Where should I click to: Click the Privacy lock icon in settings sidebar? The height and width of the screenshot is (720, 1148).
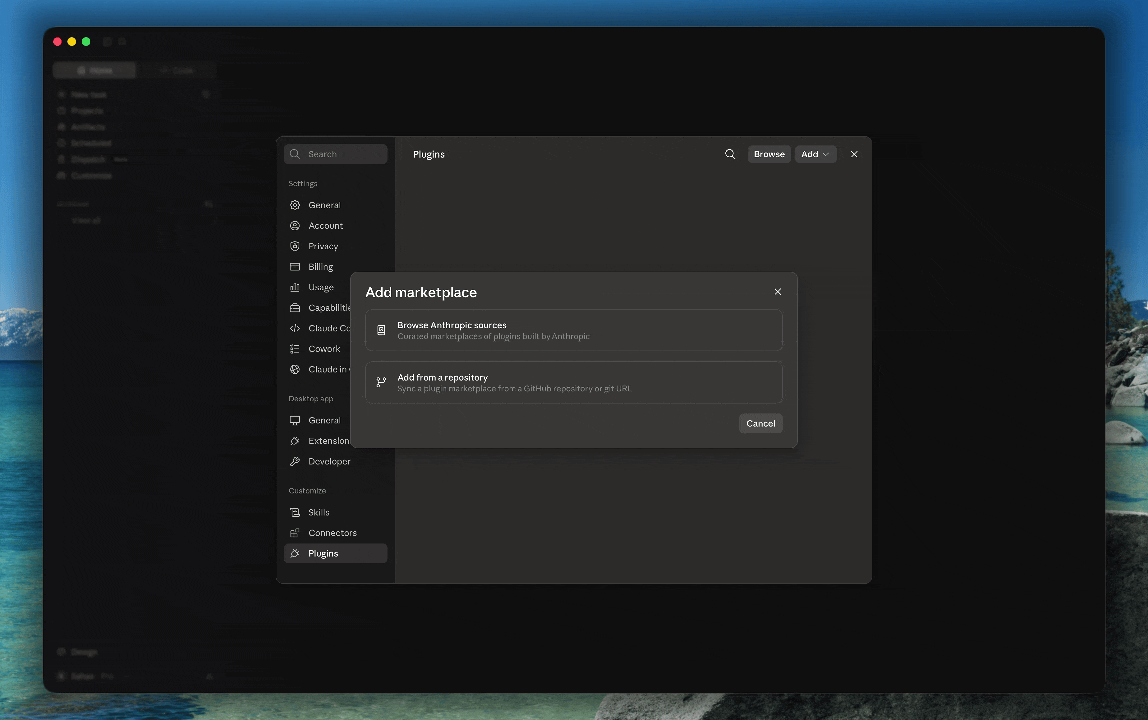[x=295, y=246]
